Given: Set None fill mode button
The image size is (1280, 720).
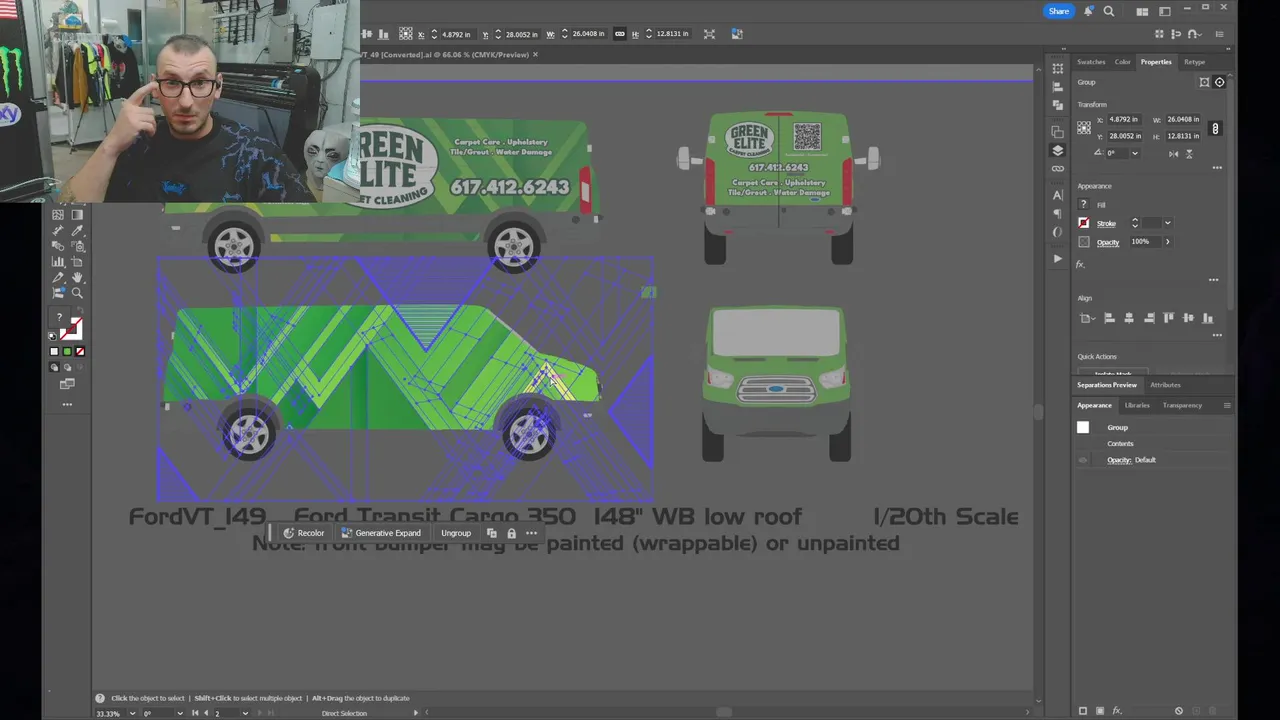Looking at the screenshot, I should point(80,351).
